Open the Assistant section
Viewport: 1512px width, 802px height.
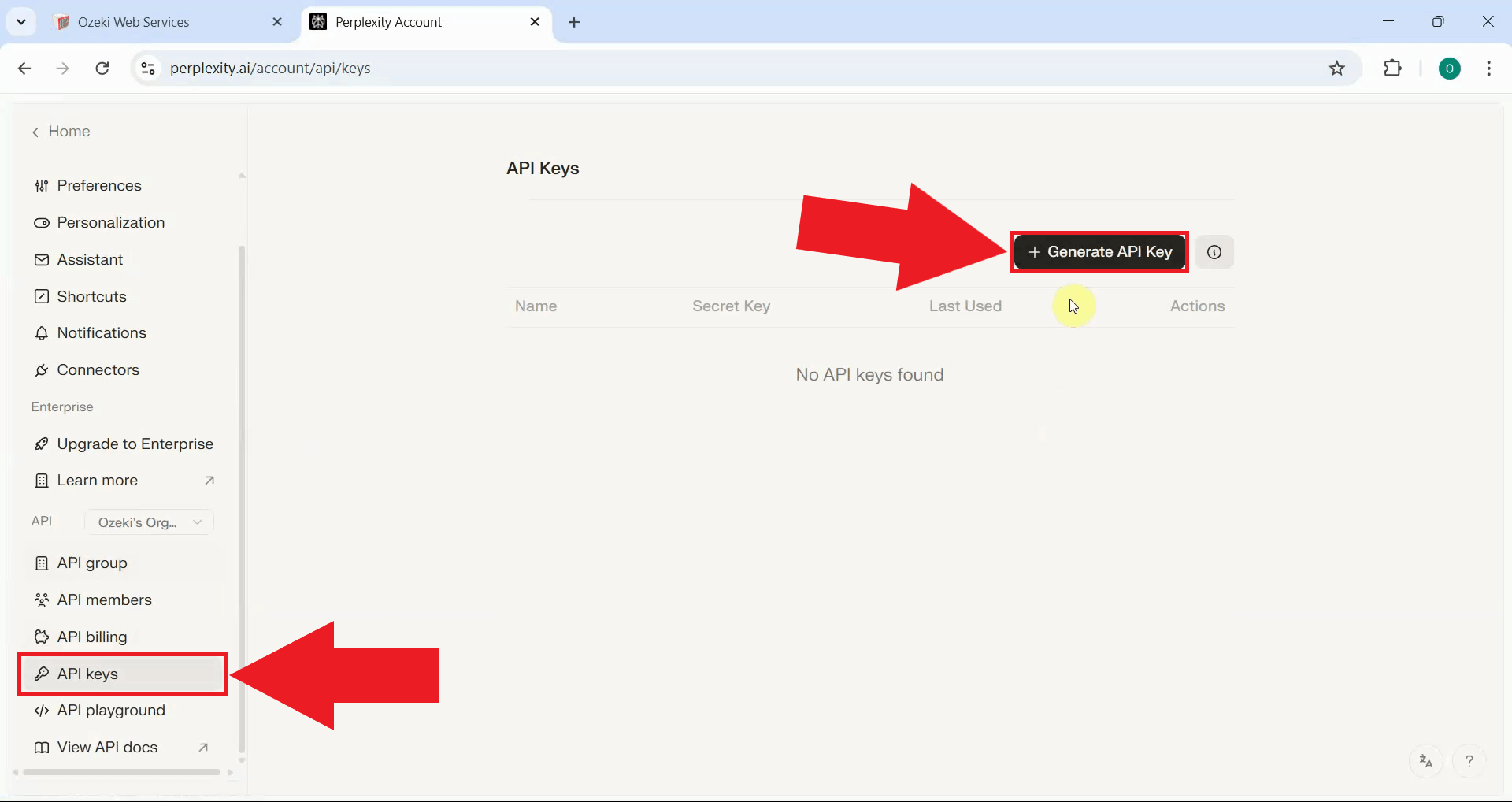pyautogui.click(x=89, y=259)
